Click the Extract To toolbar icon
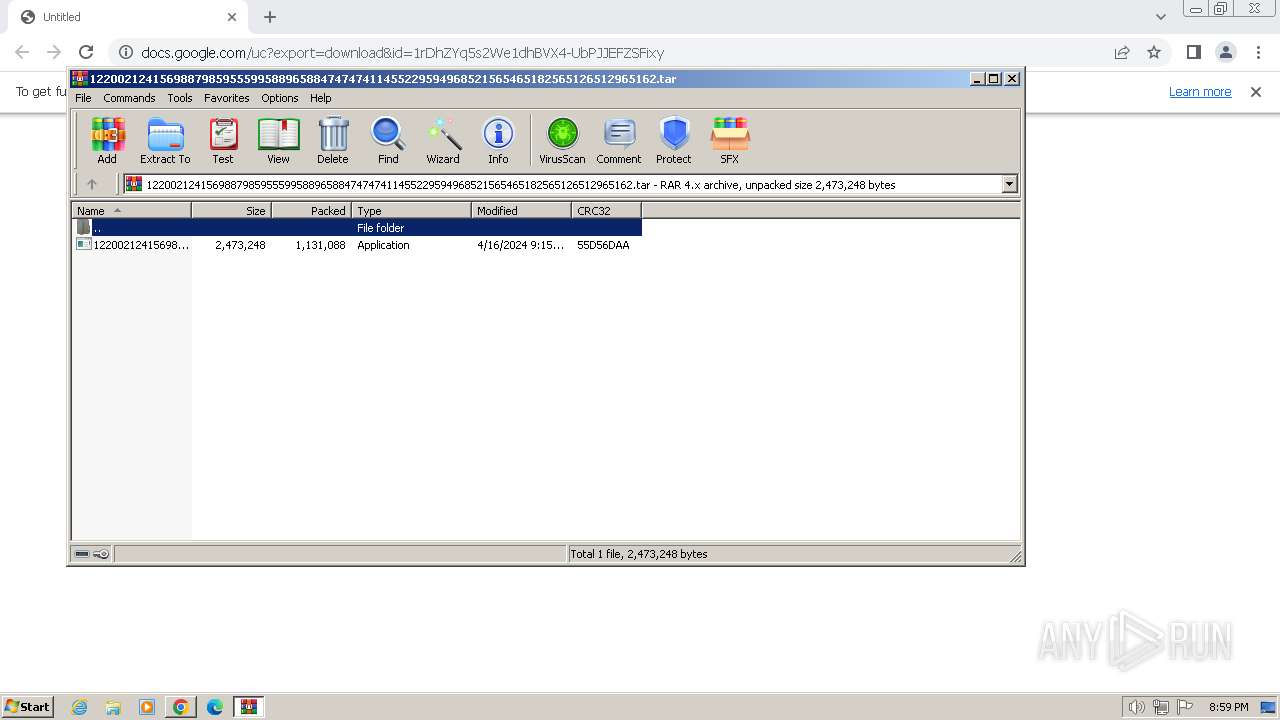 [x=165, y=140]
